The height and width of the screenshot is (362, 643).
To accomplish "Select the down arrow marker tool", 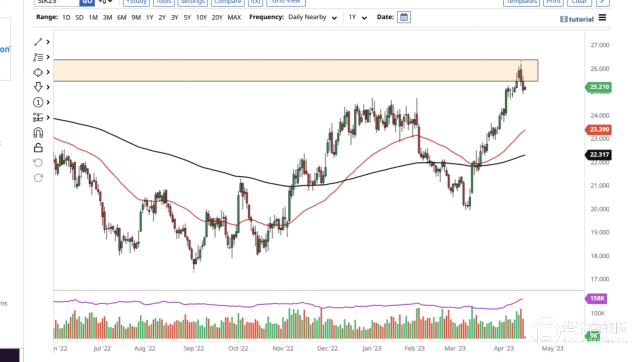I will click(x=38, y=87).
